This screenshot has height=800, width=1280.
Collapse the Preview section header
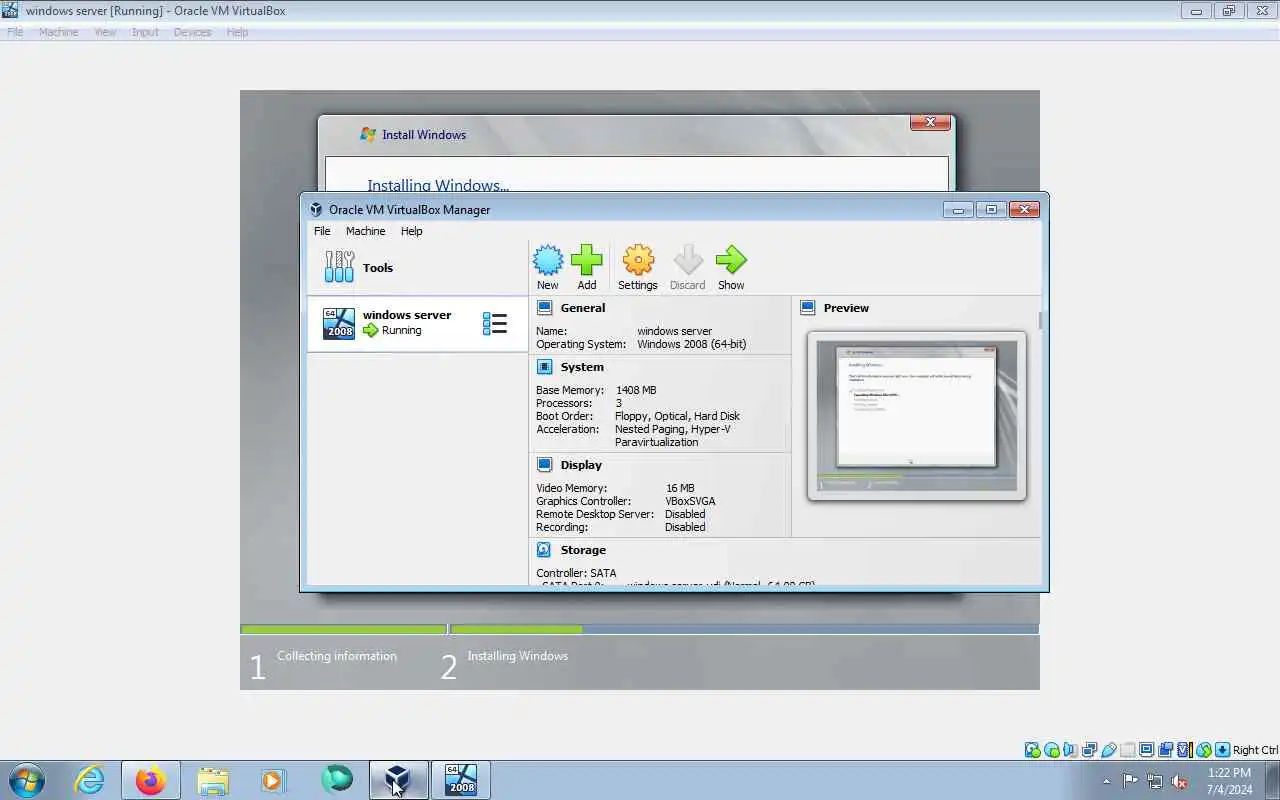coord(846,308)
